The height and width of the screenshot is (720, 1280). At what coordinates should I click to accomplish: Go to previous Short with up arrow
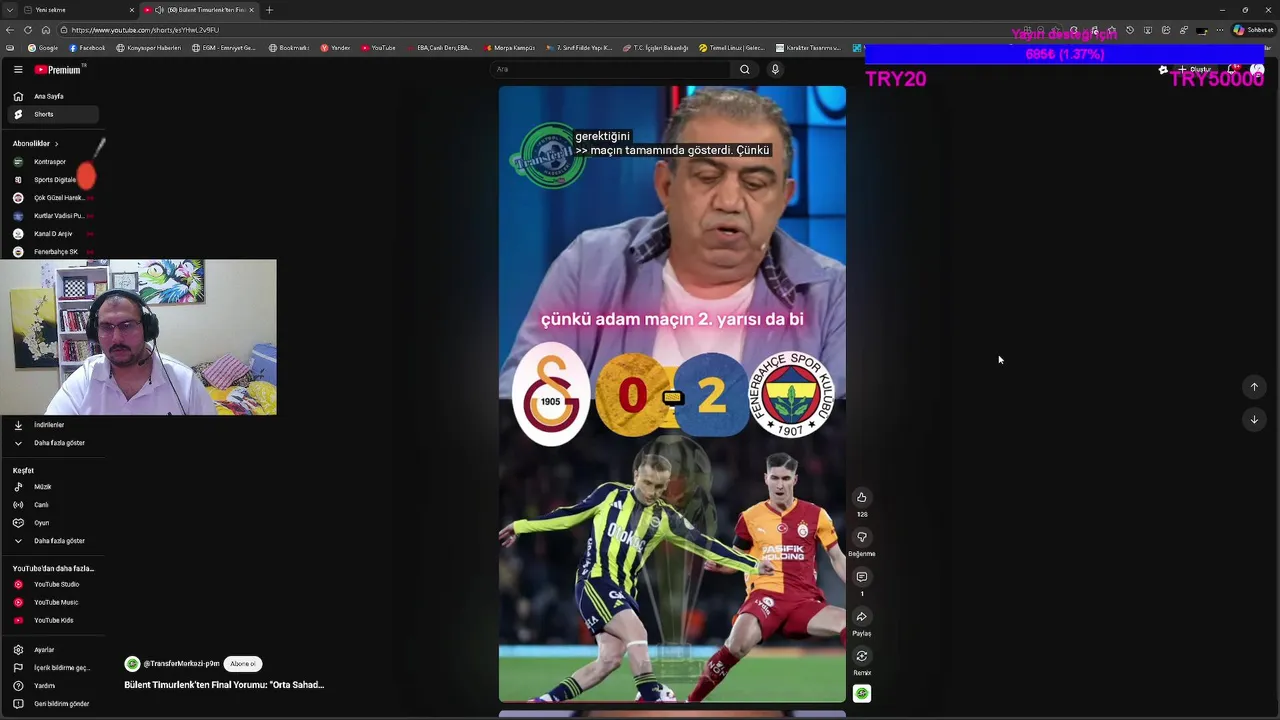tap(1254, 387)
